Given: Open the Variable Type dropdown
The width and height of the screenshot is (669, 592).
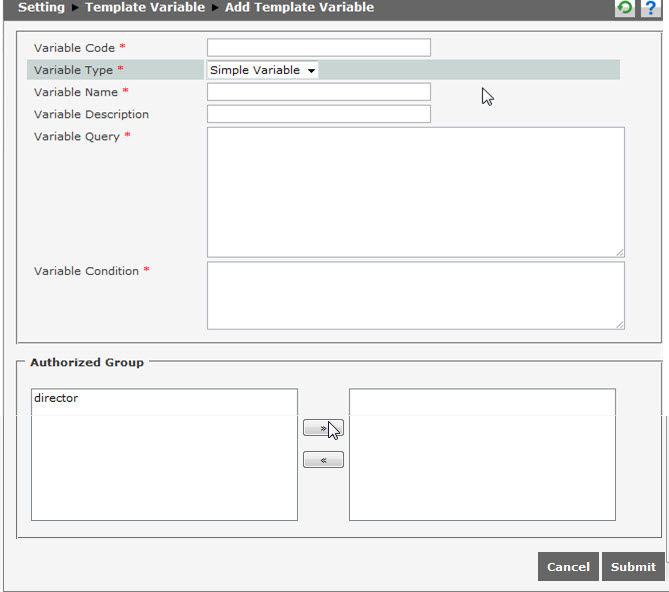Looking at the screenshot, I should click(262, 70).
